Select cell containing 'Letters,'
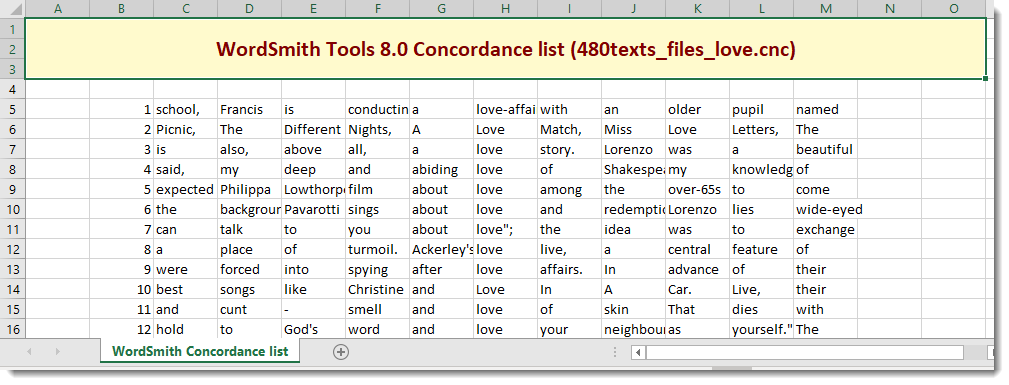The height and width of the screenshot is (385, 1009). pos(762,129)
